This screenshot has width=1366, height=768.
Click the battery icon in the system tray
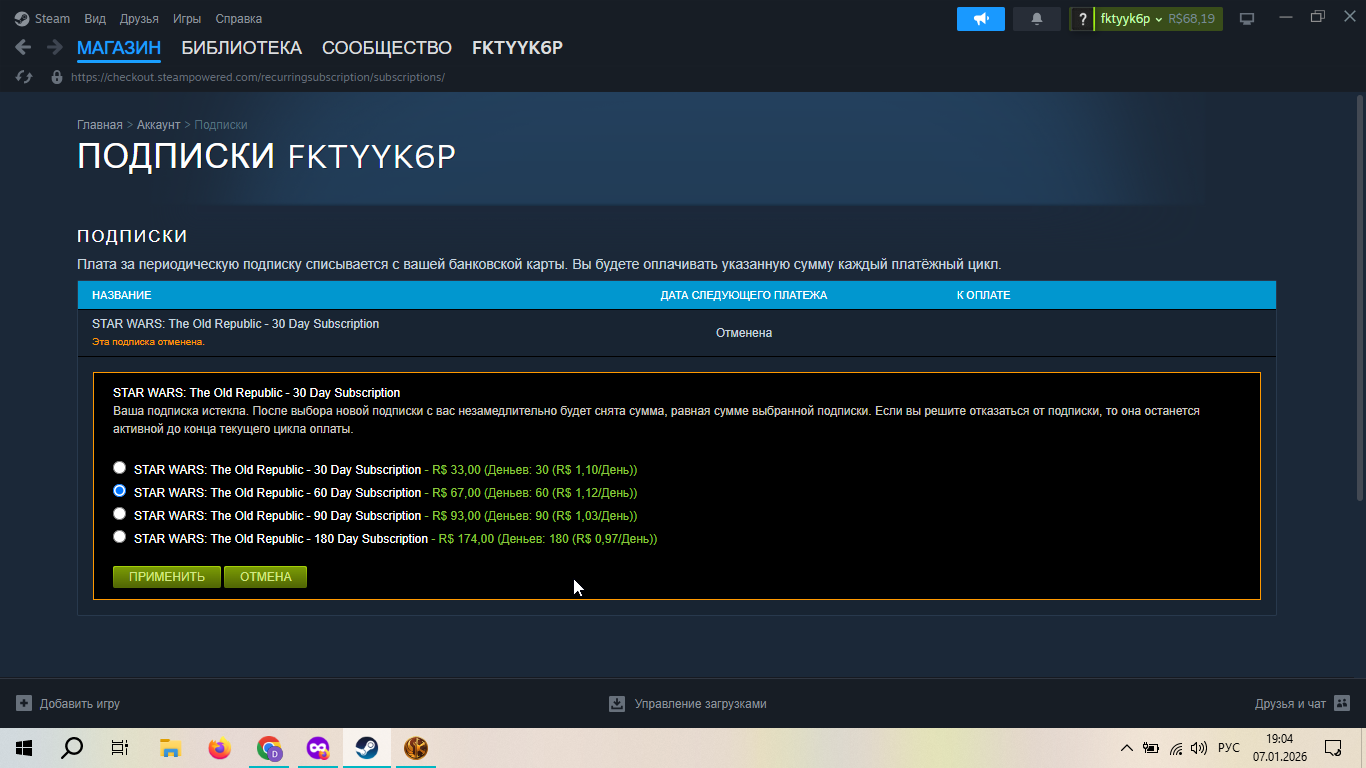tap(1151, 748)
